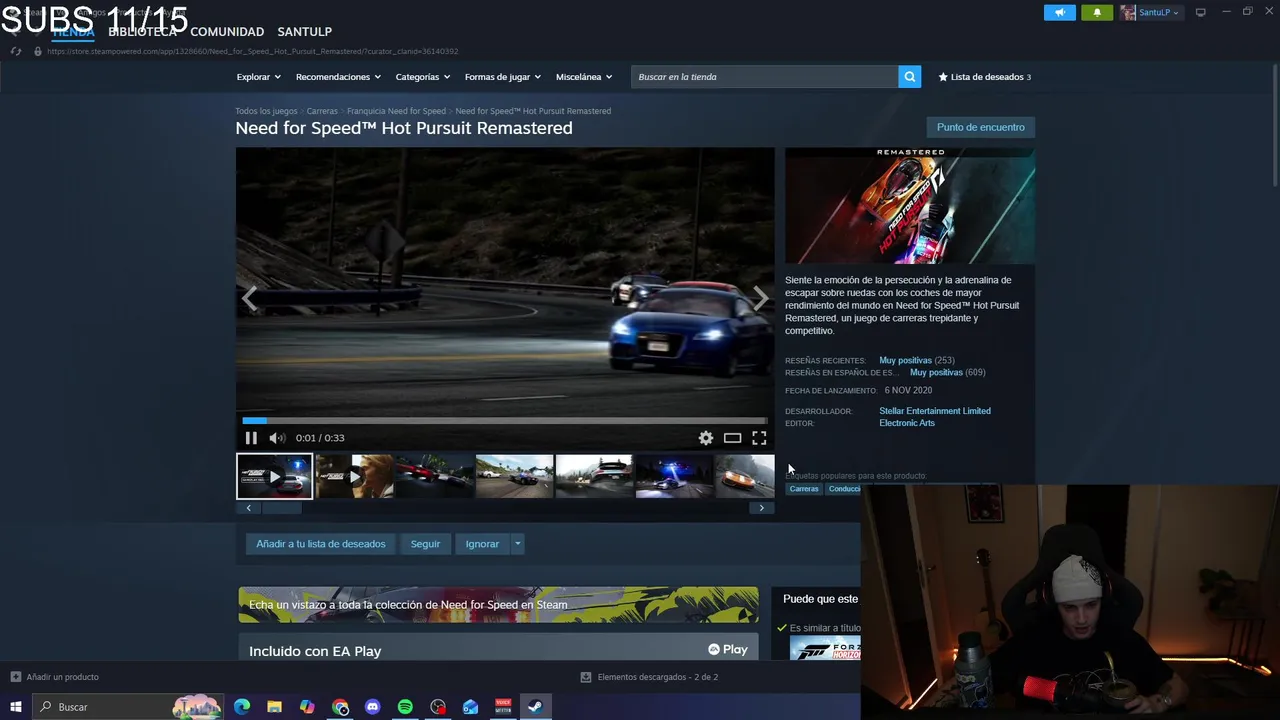Click the blue search magnifier button
1280x720 pixels.
tap(909, 77)
